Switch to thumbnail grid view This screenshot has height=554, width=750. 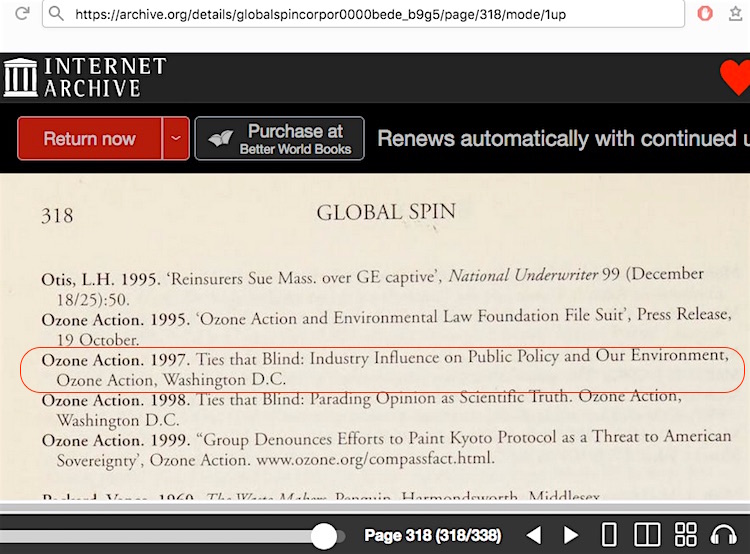click(x=685, y=535)
